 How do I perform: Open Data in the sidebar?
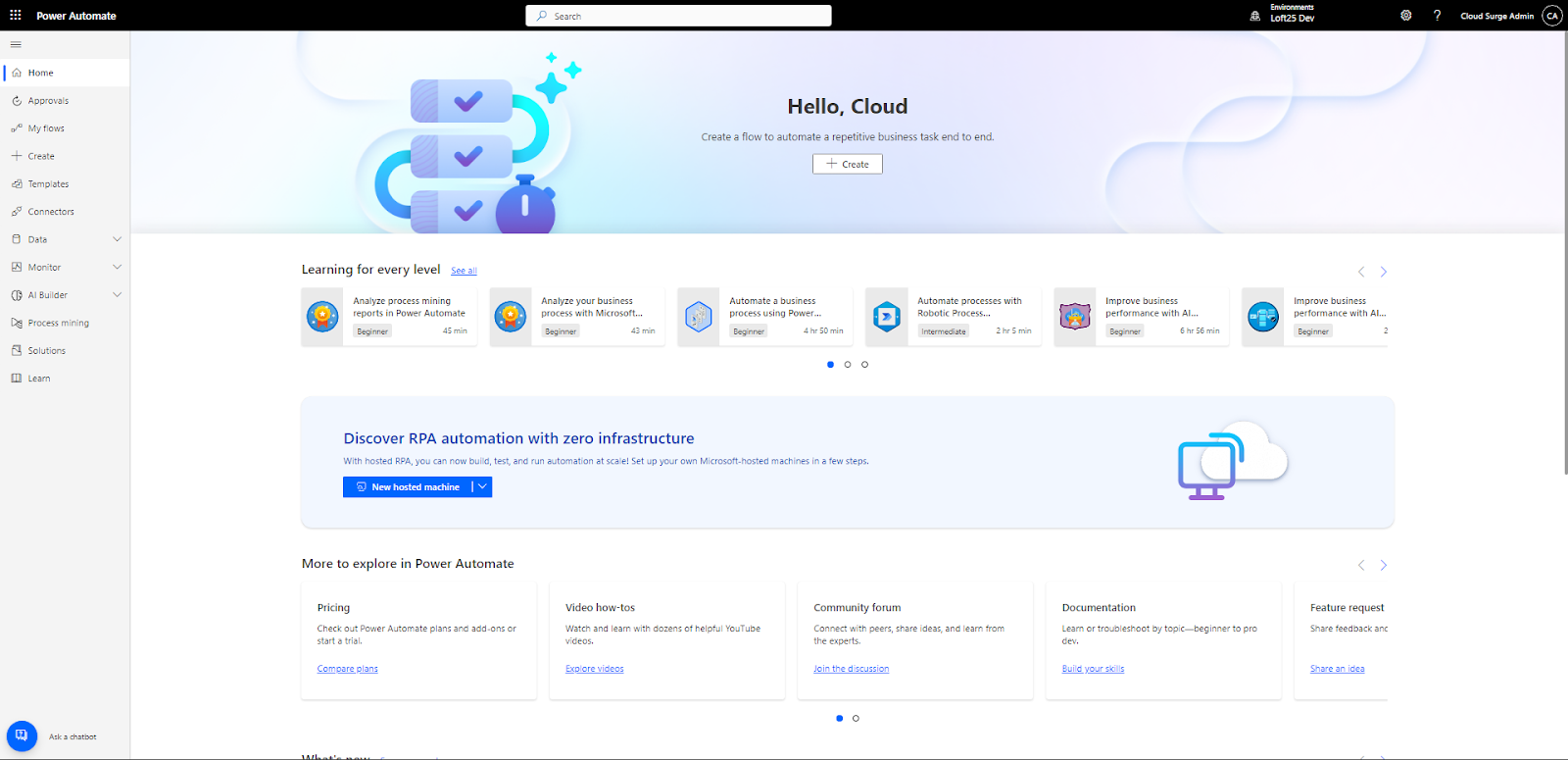tap(65, 239)
